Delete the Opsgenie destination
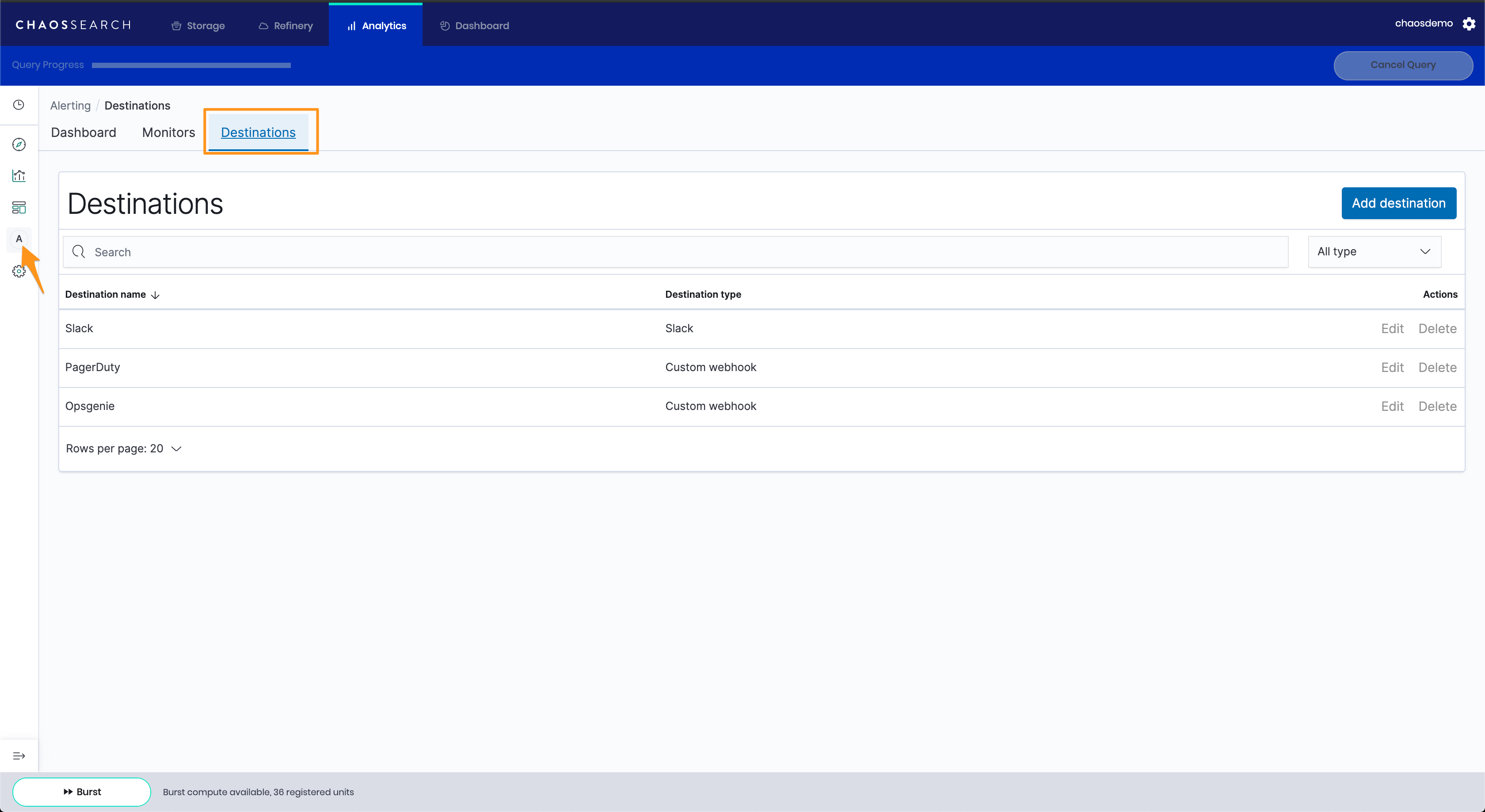 (1436, 406)
